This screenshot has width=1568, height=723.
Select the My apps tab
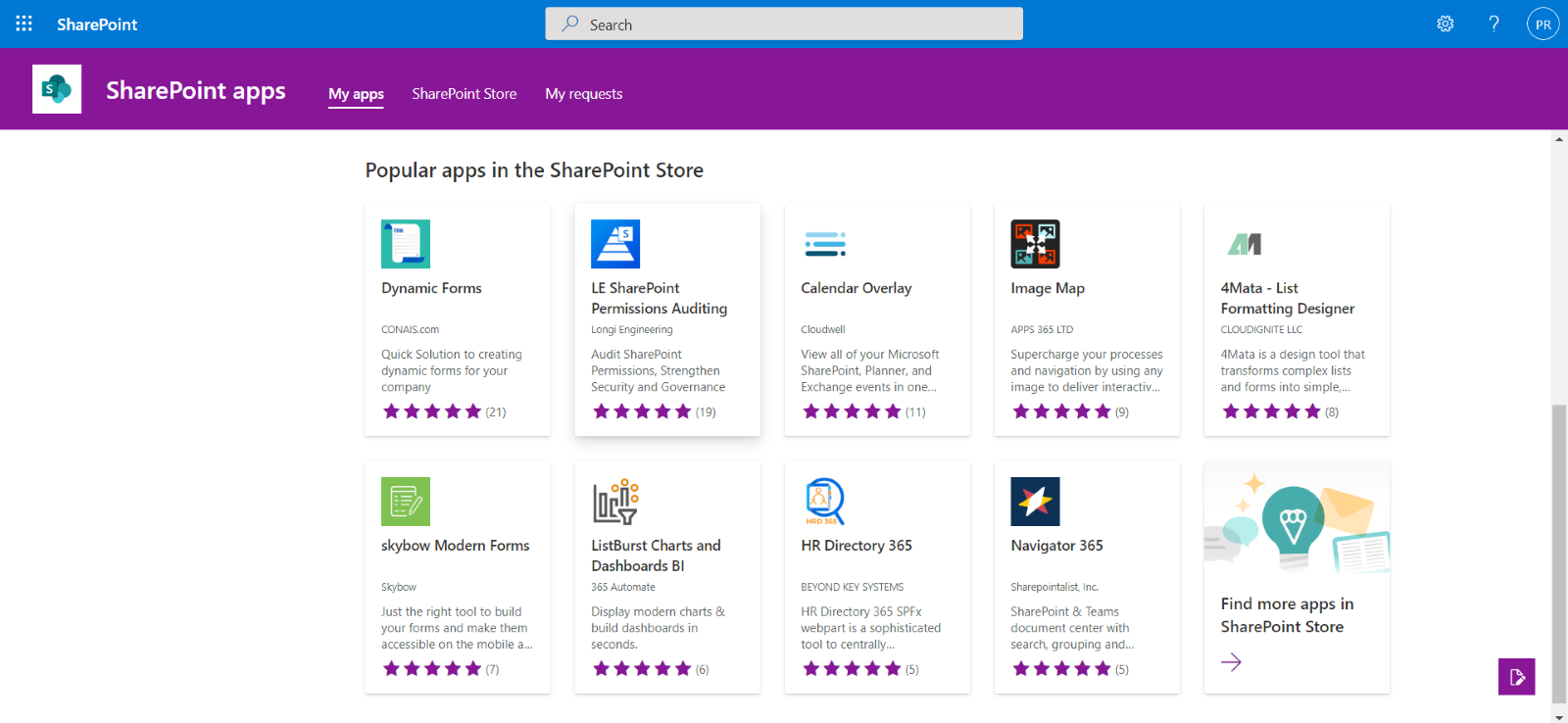pyautogui.click(x=356, y=94)
